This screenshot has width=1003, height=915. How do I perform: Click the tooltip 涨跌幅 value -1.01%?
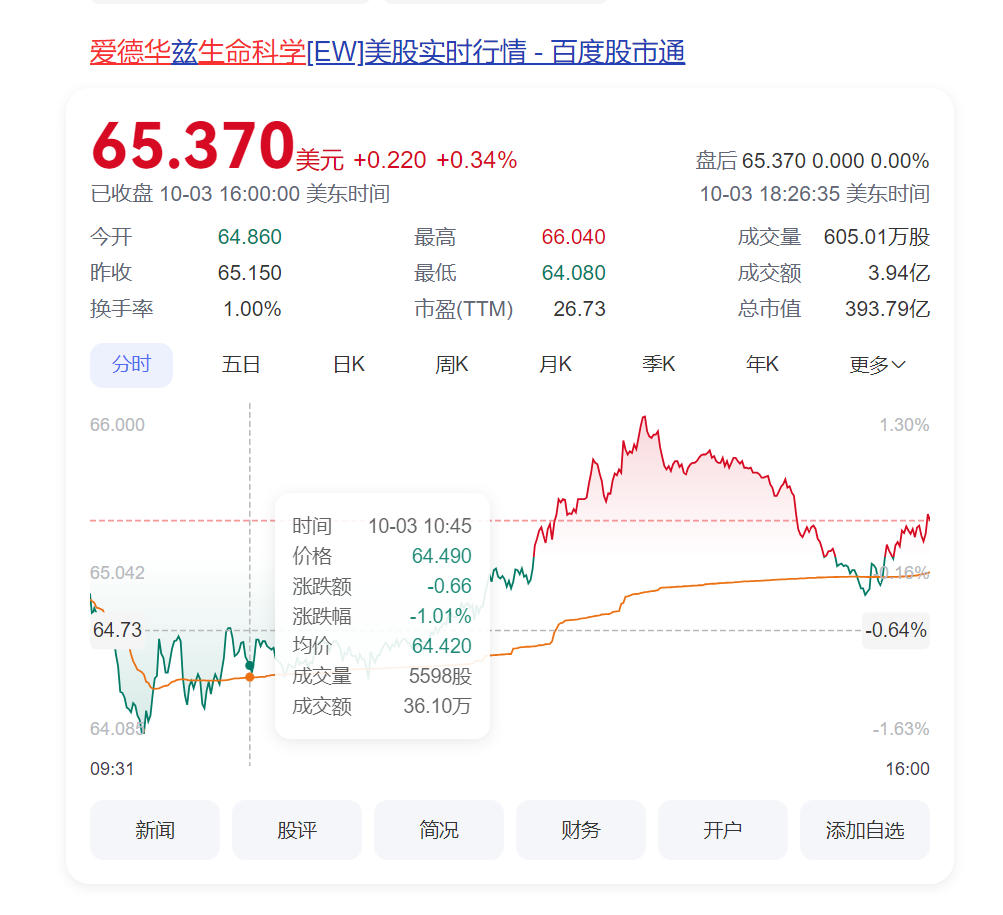click(440, 616)
